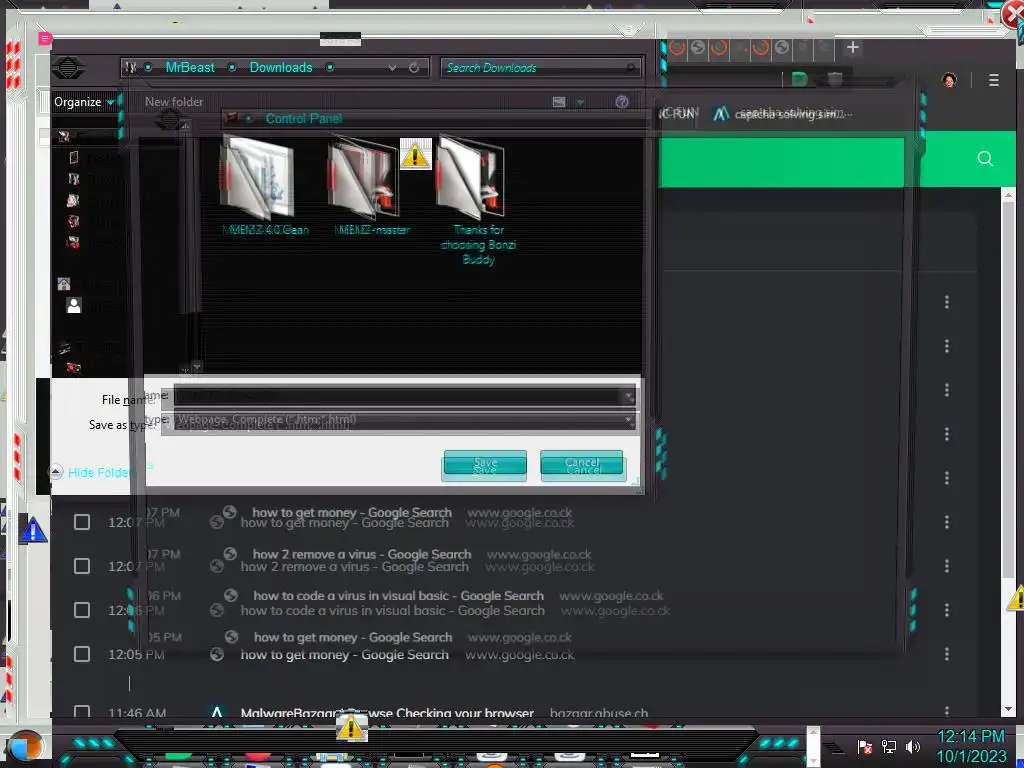Viewport: 1024px width, 768px height.
Task: Click the change view icon in the Save dialog
Action: pyautogui.click(x=559, y=102)
